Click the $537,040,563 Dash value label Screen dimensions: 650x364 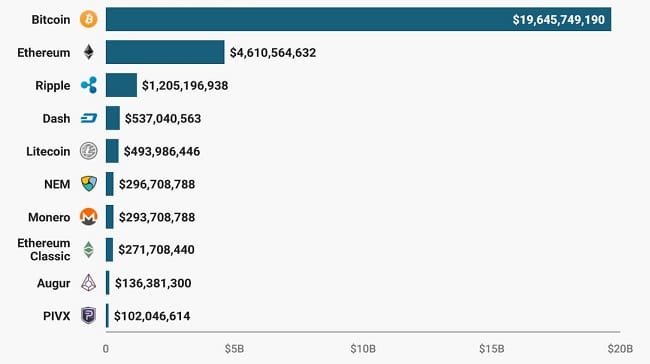pos(163,119)
